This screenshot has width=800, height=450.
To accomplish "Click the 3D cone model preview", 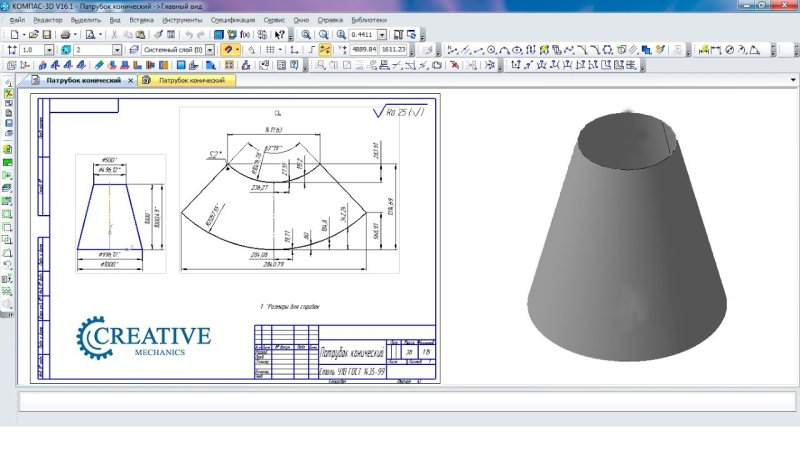I will point(620,240).
